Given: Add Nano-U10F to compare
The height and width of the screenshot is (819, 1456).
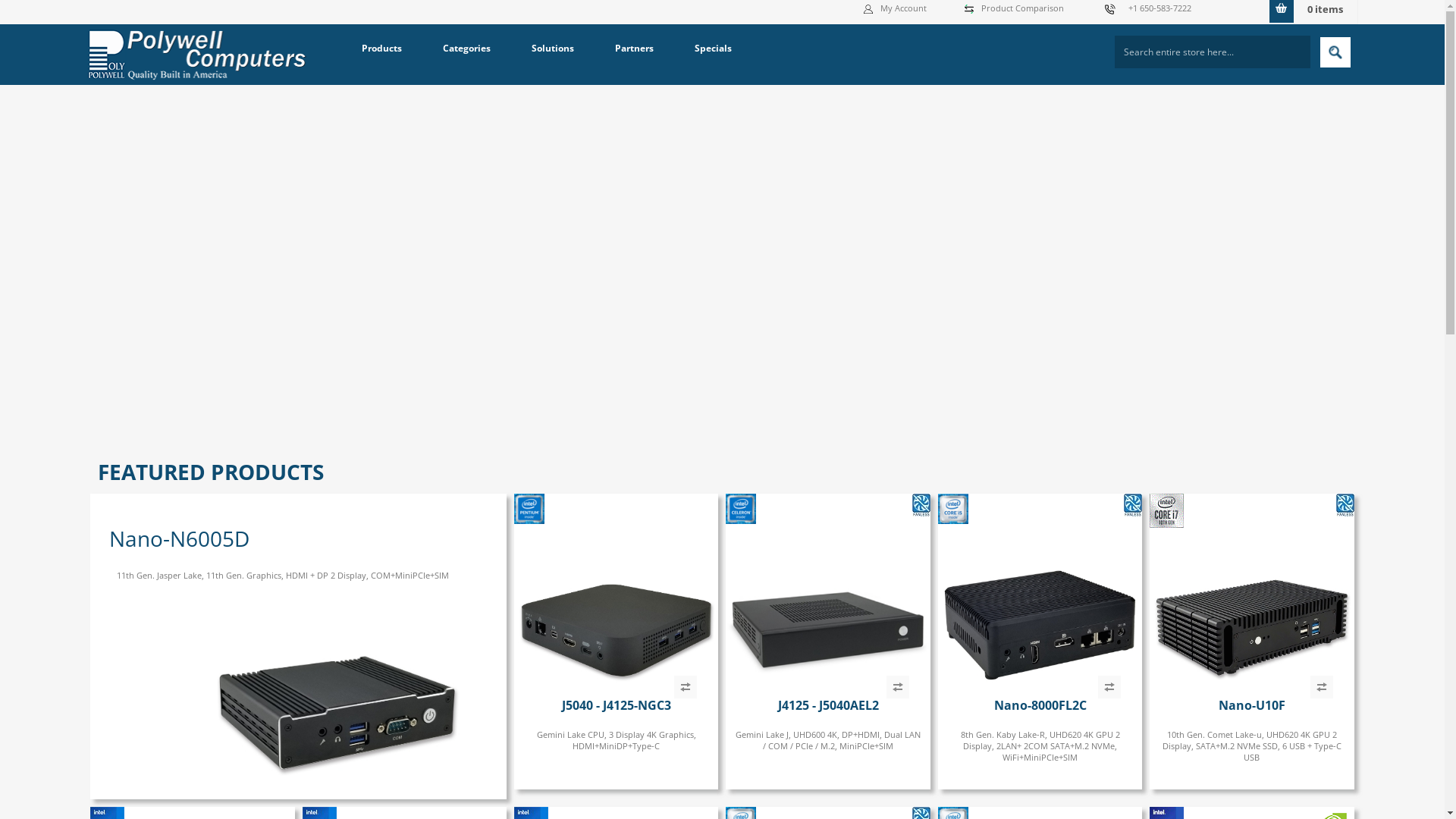Looking at the screenshot, I should pyautogui.click(x=1322, y=687).
